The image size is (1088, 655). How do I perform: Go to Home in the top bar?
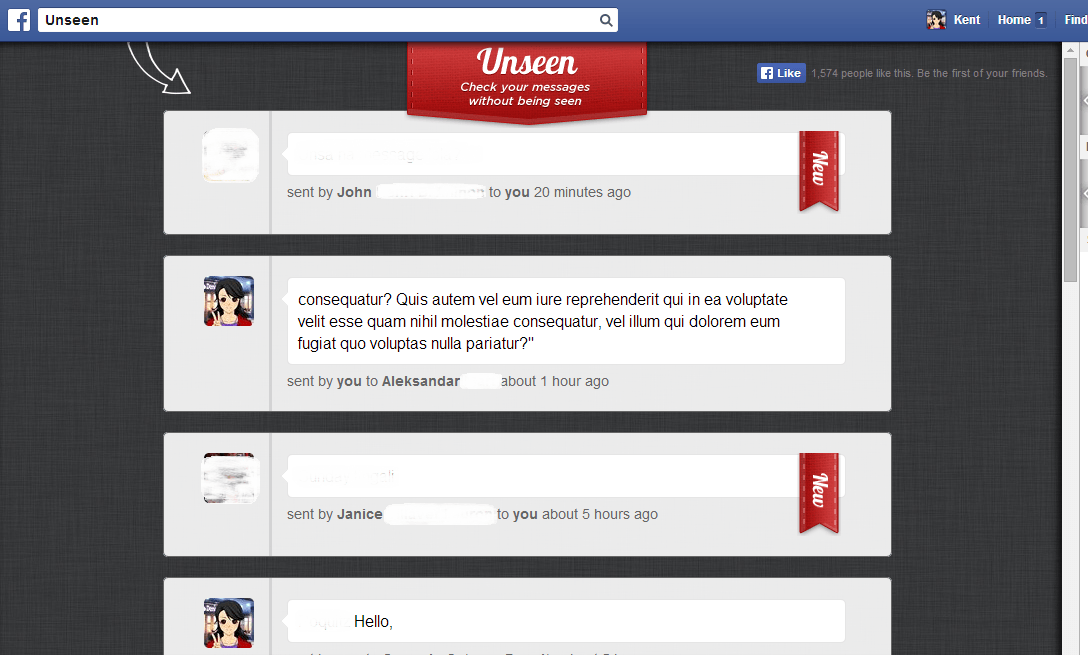click(1014, 20)
